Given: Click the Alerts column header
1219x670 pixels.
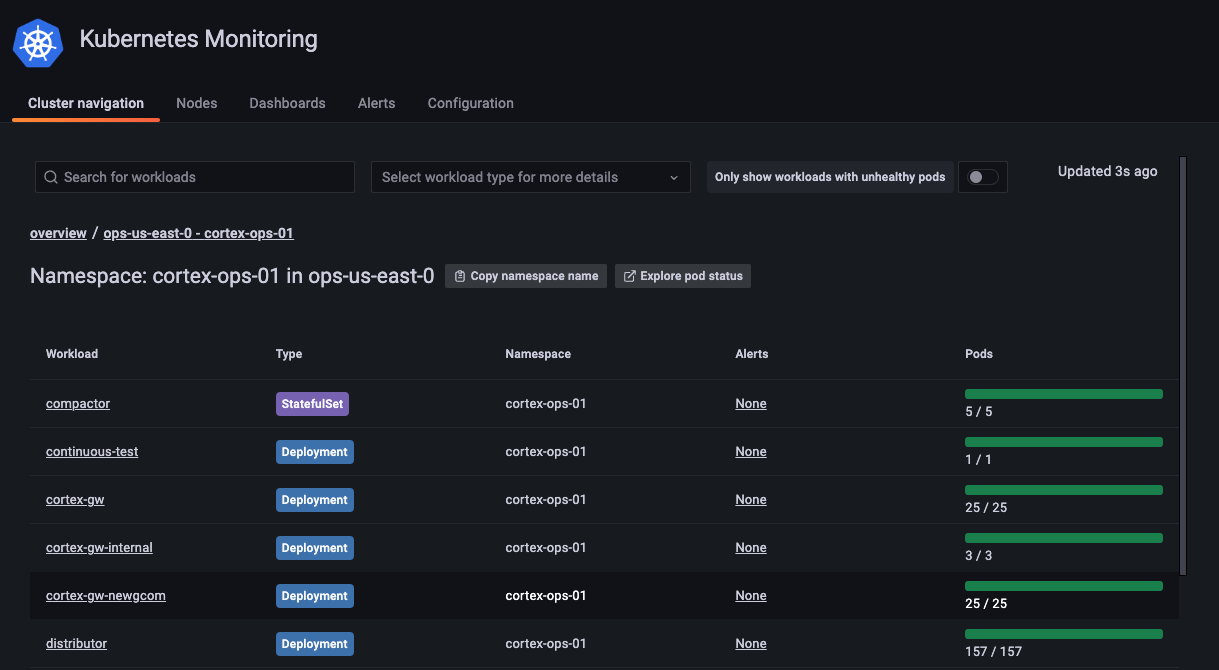Looking at the screenshot, I should tap(752, 354).
